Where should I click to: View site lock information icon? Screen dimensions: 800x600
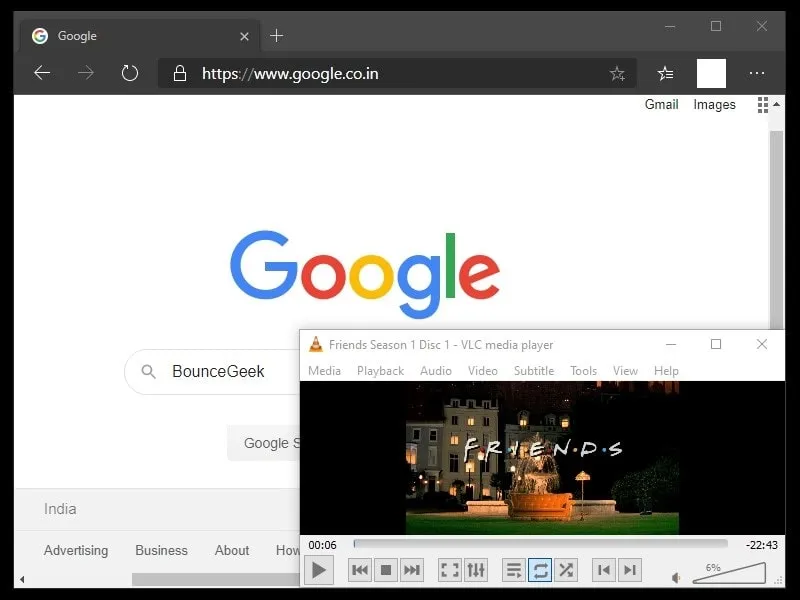(x=180, y=73)
